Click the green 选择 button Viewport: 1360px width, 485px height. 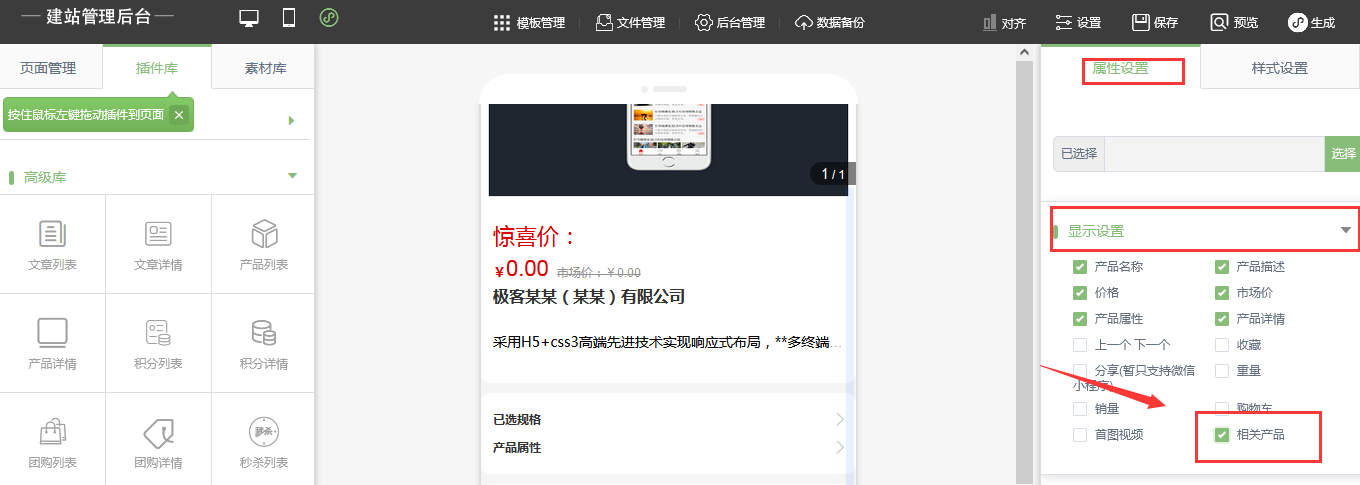coord(1343,153)
